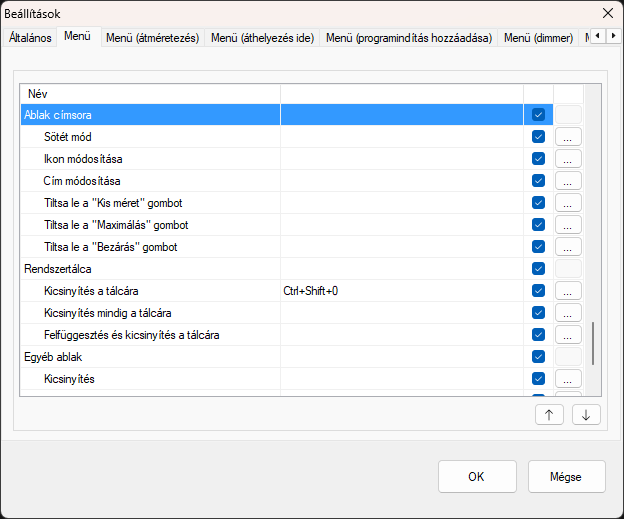Toggle the Kicsinyítés a tálcára checkbox
The width and height of the screenshot is (624, 519).
(x=538, y=291)
